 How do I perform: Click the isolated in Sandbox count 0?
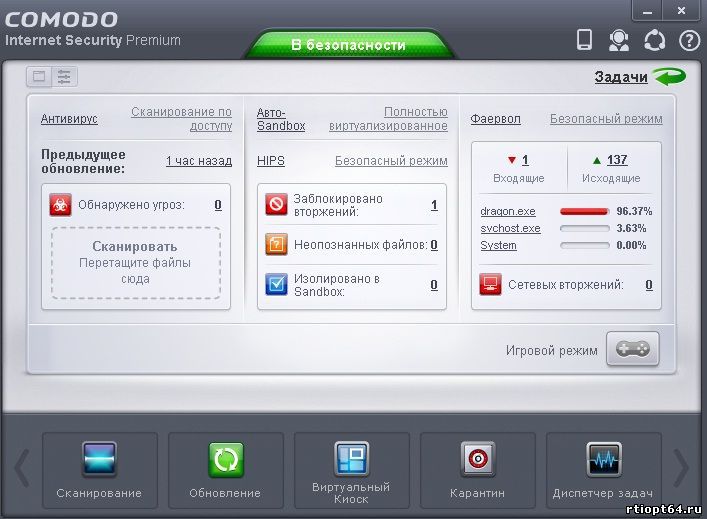tap(434, 285)
